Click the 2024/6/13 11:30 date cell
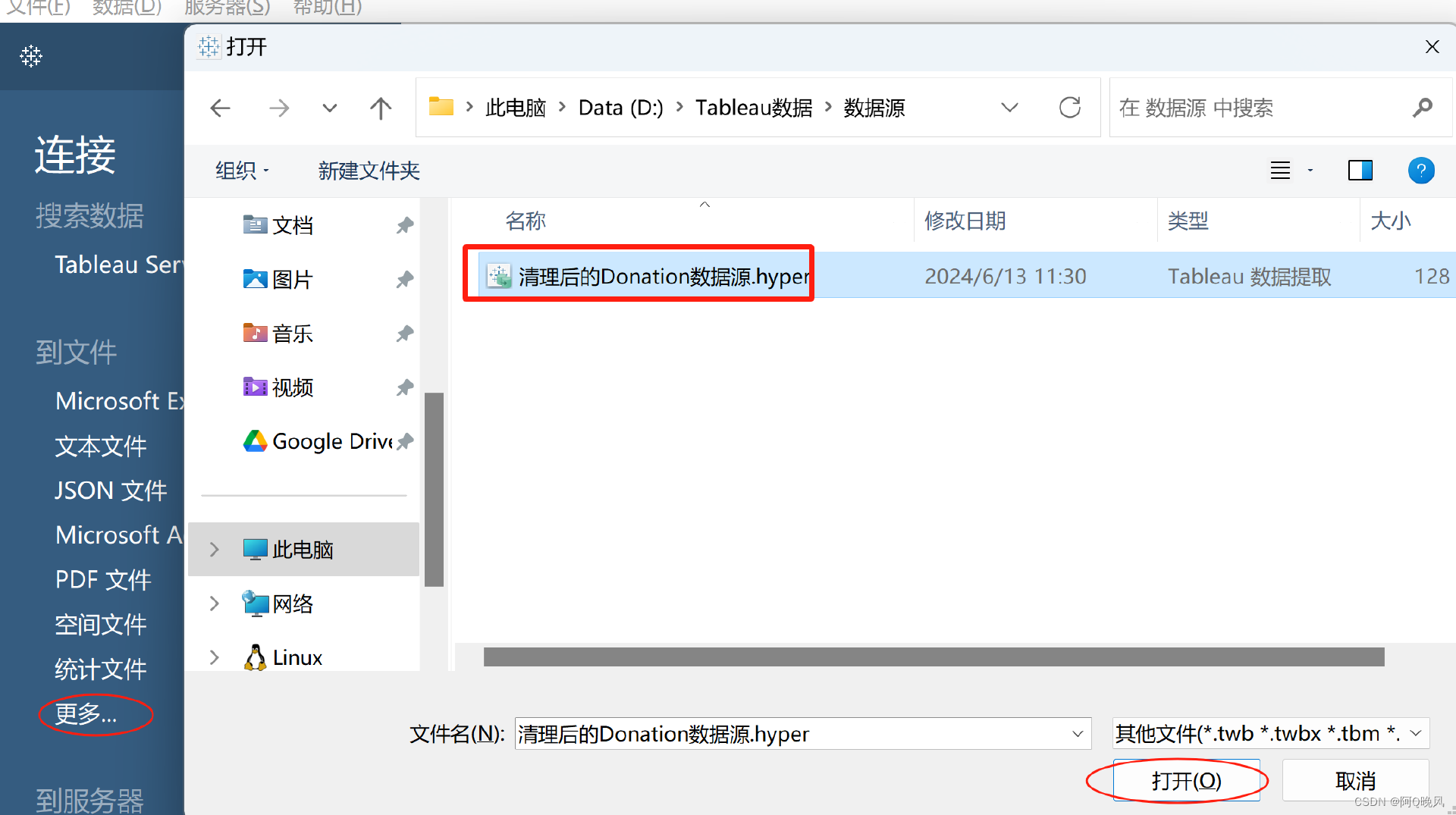Image resolution: width=1456 pixels, height=815 pixels. point(1006,276)
